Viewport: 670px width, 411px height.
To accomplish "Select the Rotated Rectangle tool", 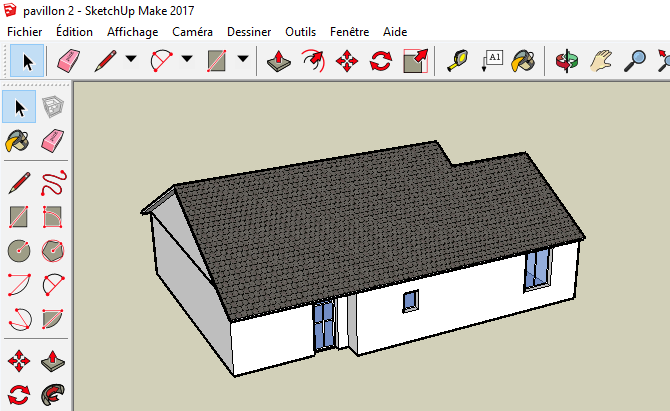I will click(53, 216).
